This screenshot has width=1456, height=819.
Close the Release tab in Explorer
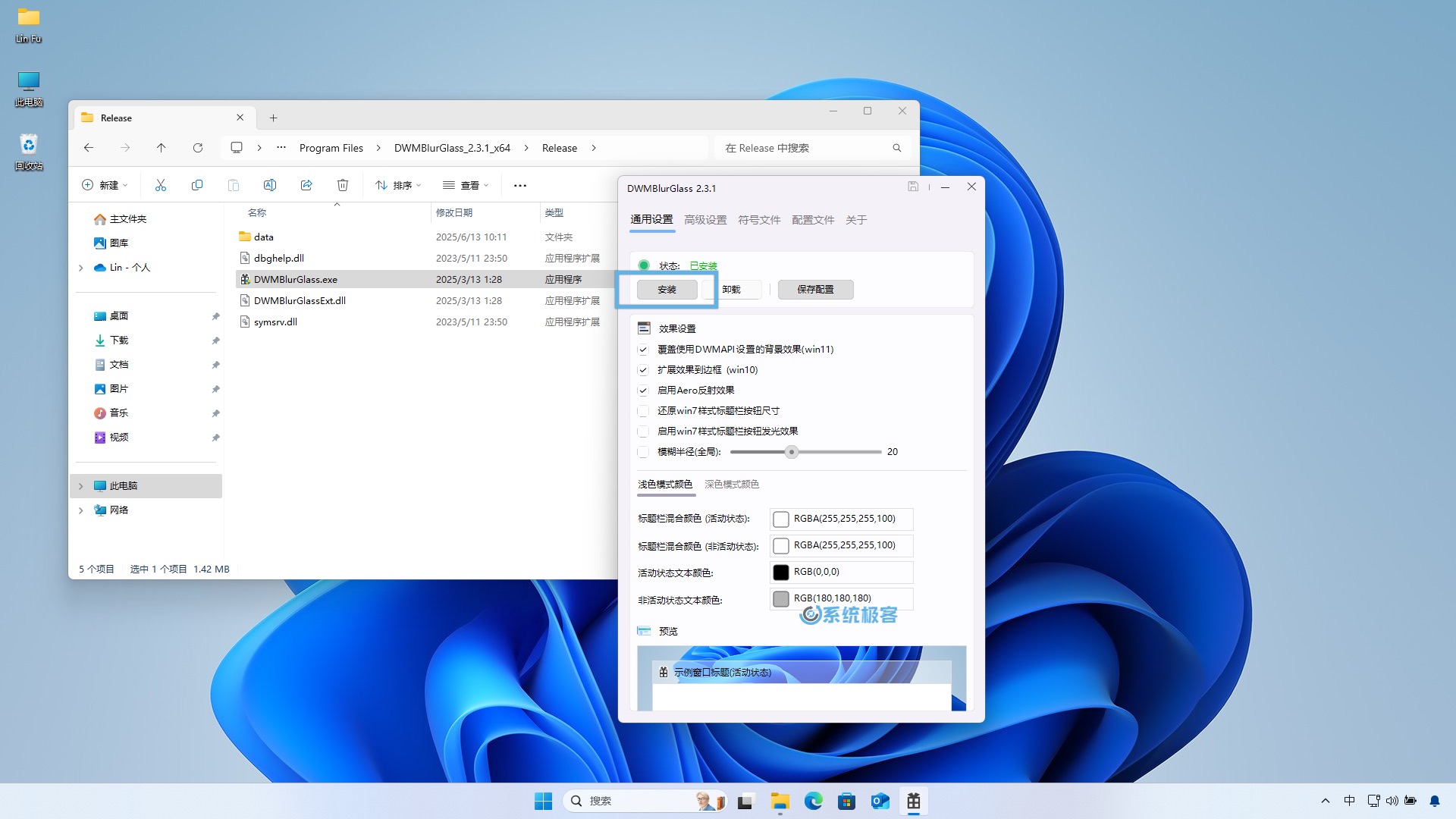[240, 118]
